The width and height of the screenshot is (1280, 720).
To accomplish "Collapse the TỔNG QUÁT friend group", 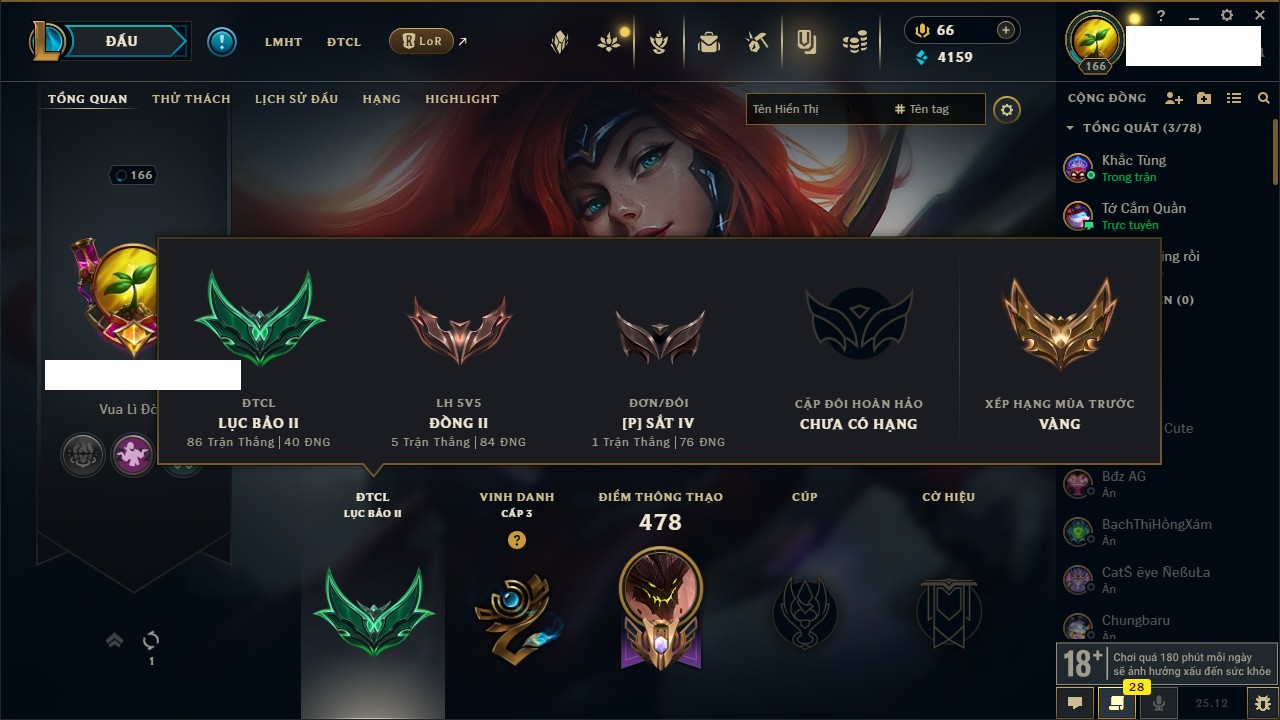I will coord(1071,128).
